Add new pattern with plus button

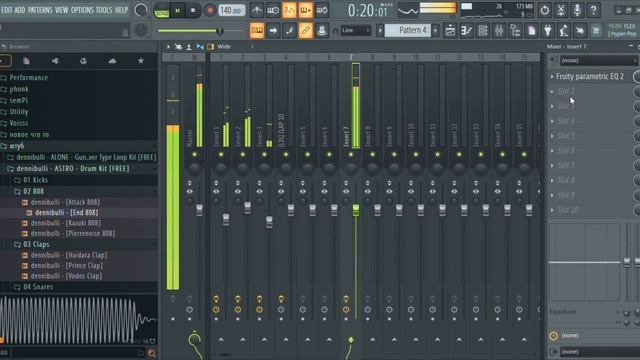point(436,31)
